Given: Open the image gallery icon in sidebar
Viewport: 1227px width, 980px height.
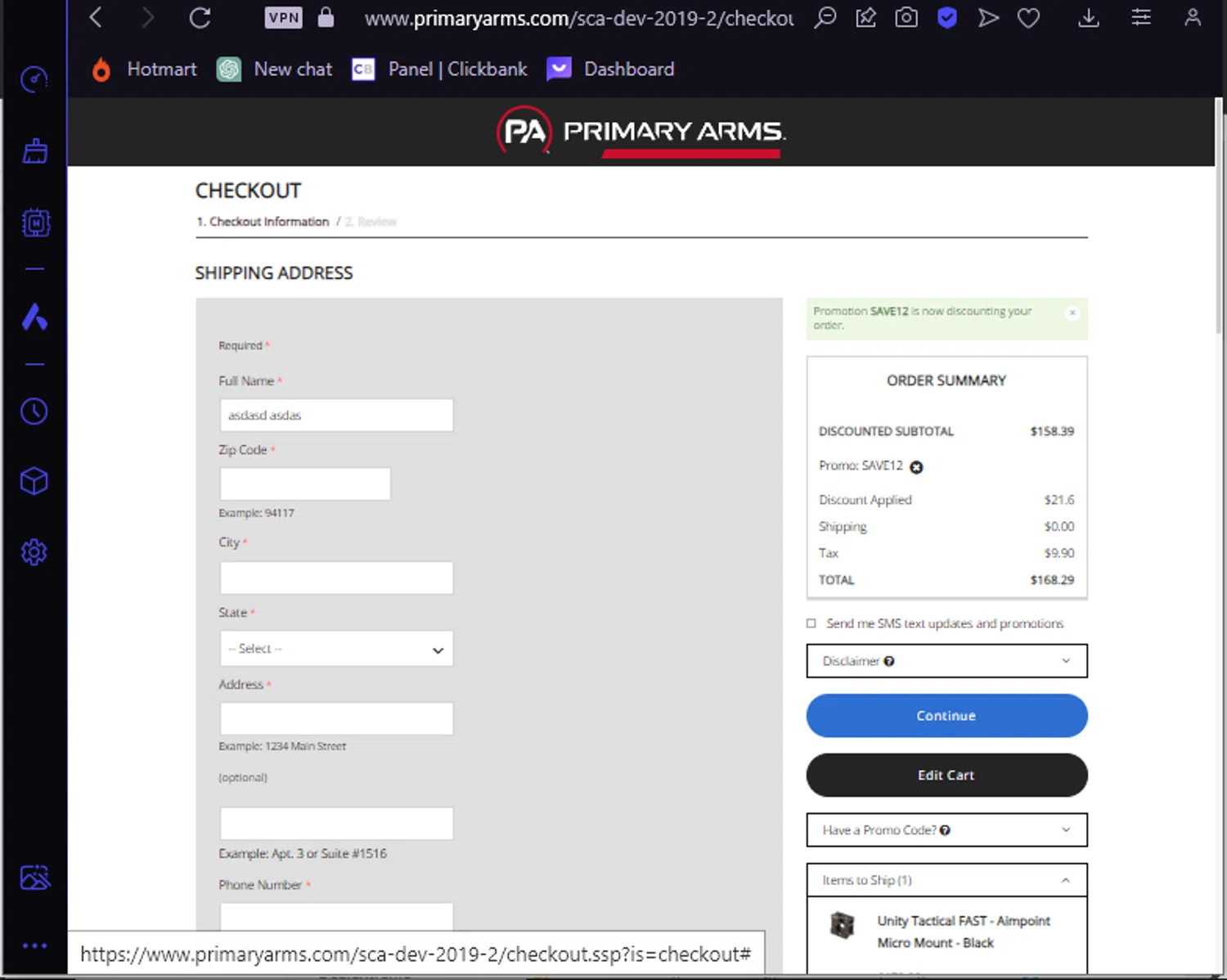Looking at the screenshot, I should click(x=35, y=878).
